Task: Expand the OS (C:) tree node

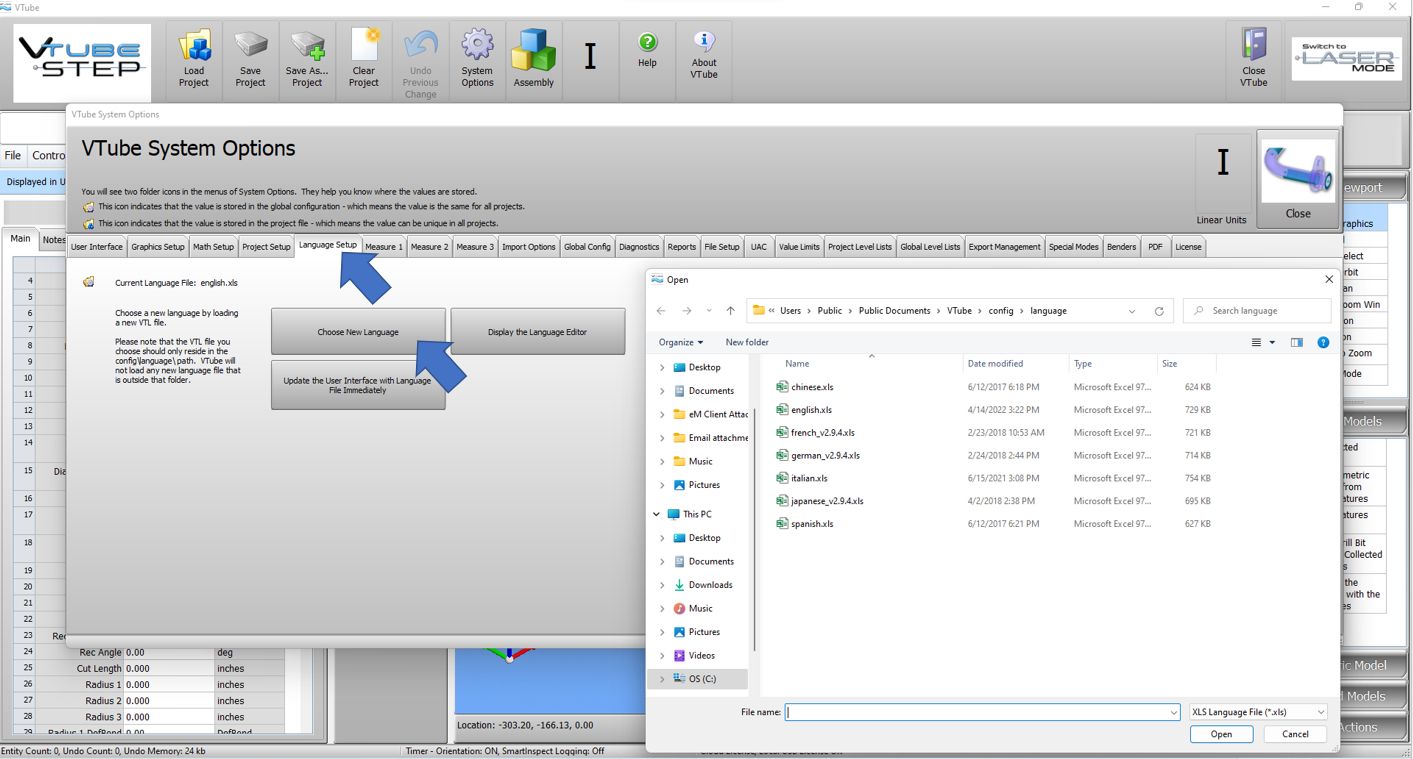Action: 662,679
